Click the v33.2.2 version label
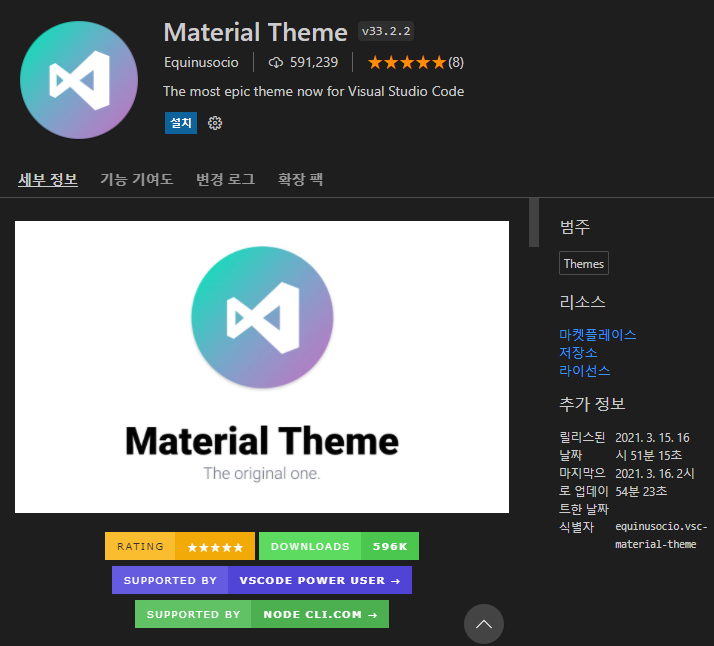The height and width of the screenshot is (646, 714). pos(386,31)
